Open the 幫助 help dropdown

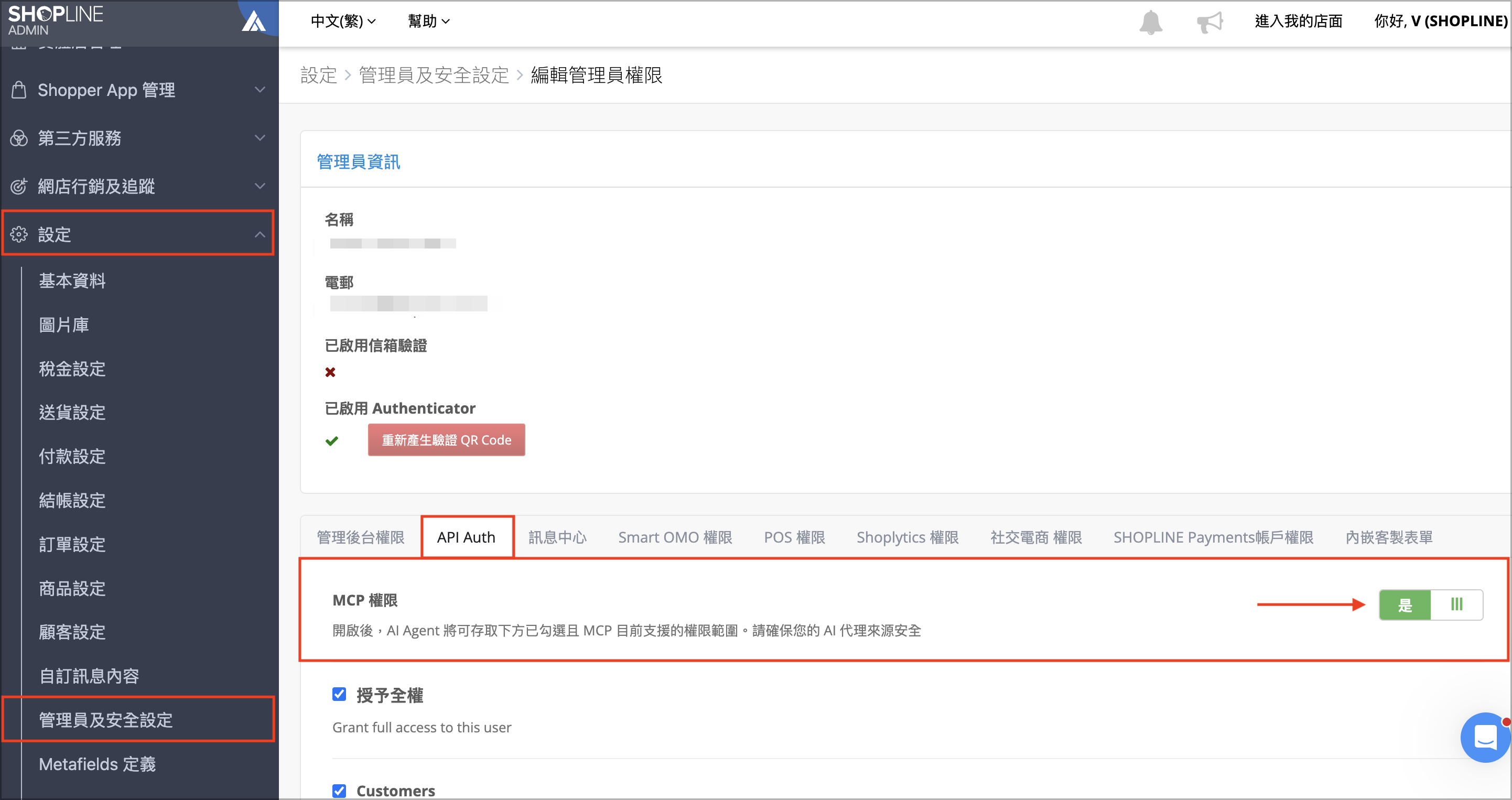click(428, 21)
